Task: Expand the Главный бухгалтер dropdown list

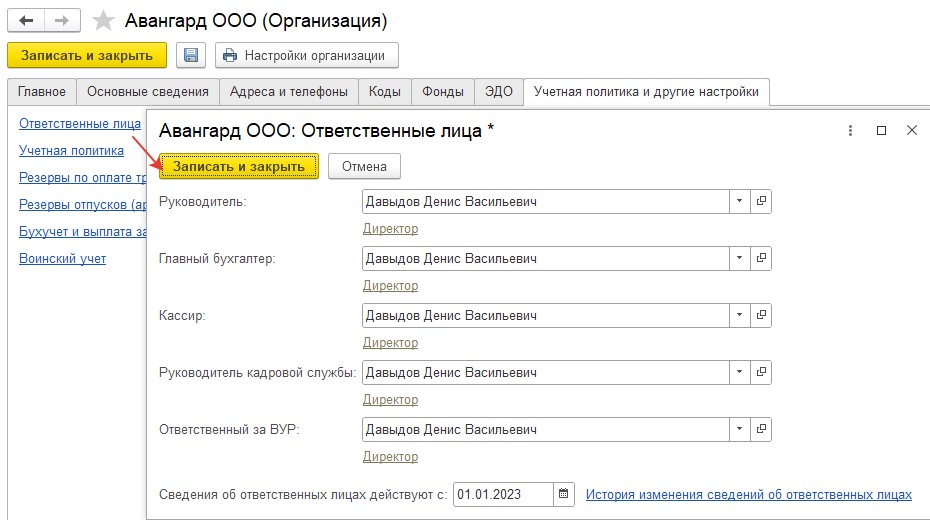Action: (740, 259)
